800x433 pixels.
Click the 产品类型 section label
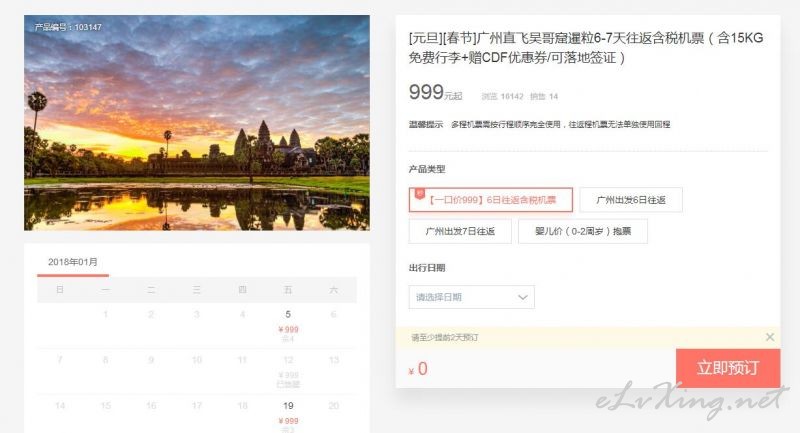[427, 169]
